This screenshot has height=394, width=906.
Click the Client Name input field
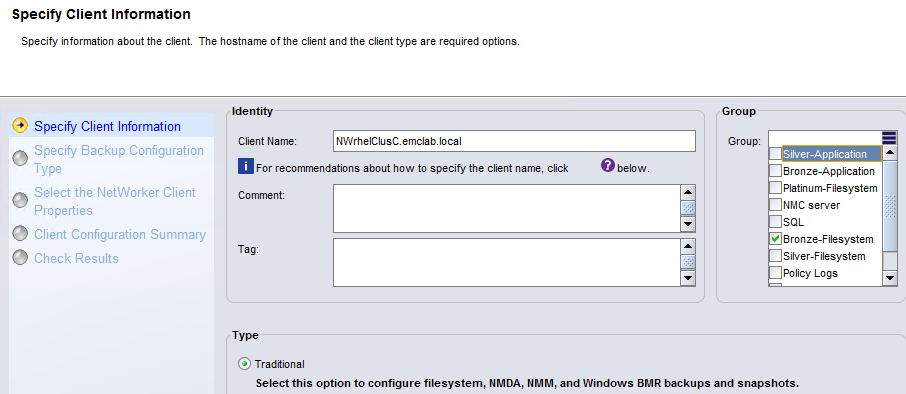514,140
